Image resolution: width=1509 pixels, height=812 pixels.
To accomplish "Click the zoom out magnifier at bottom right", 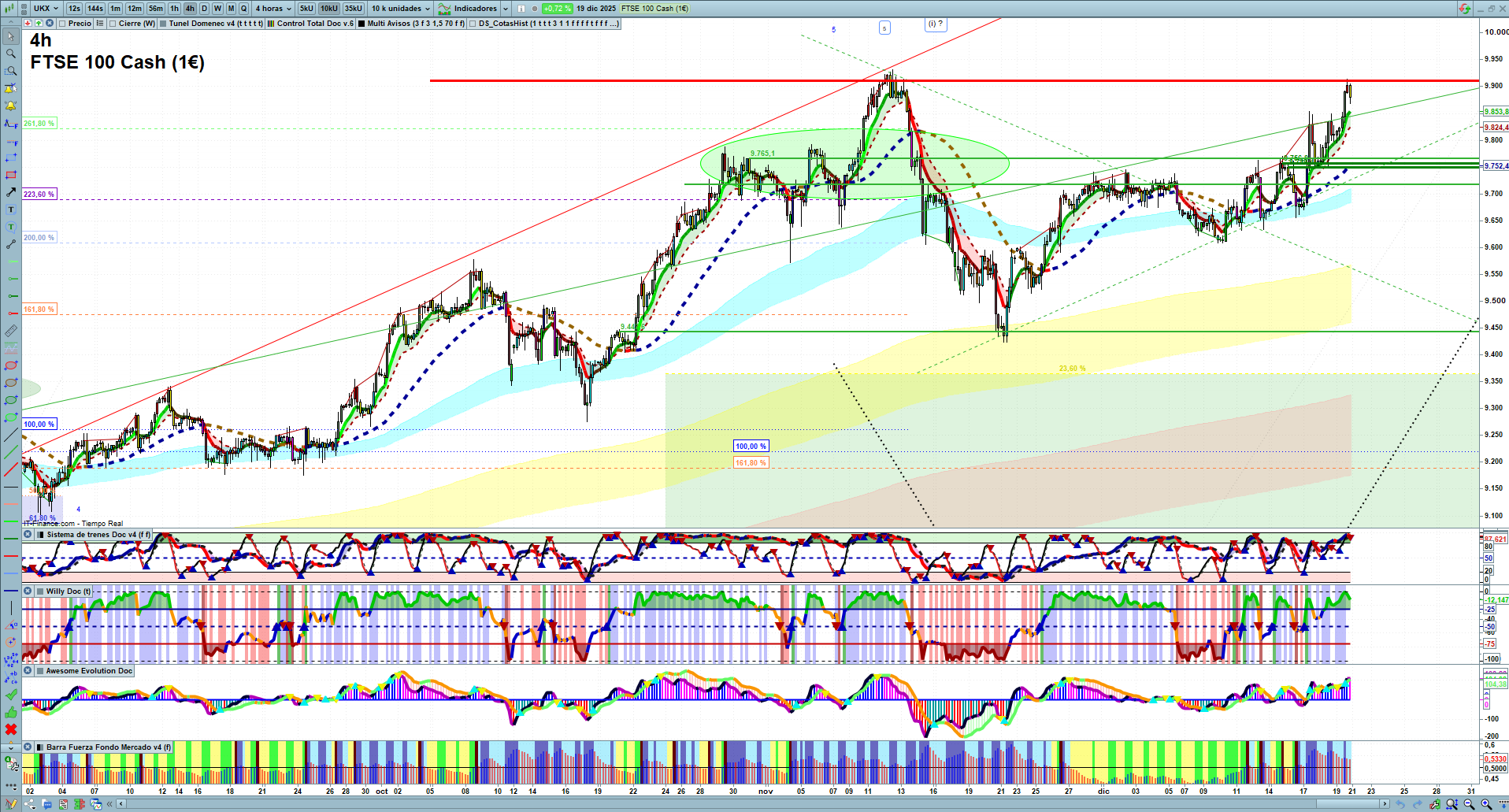I will (1469, 804).
